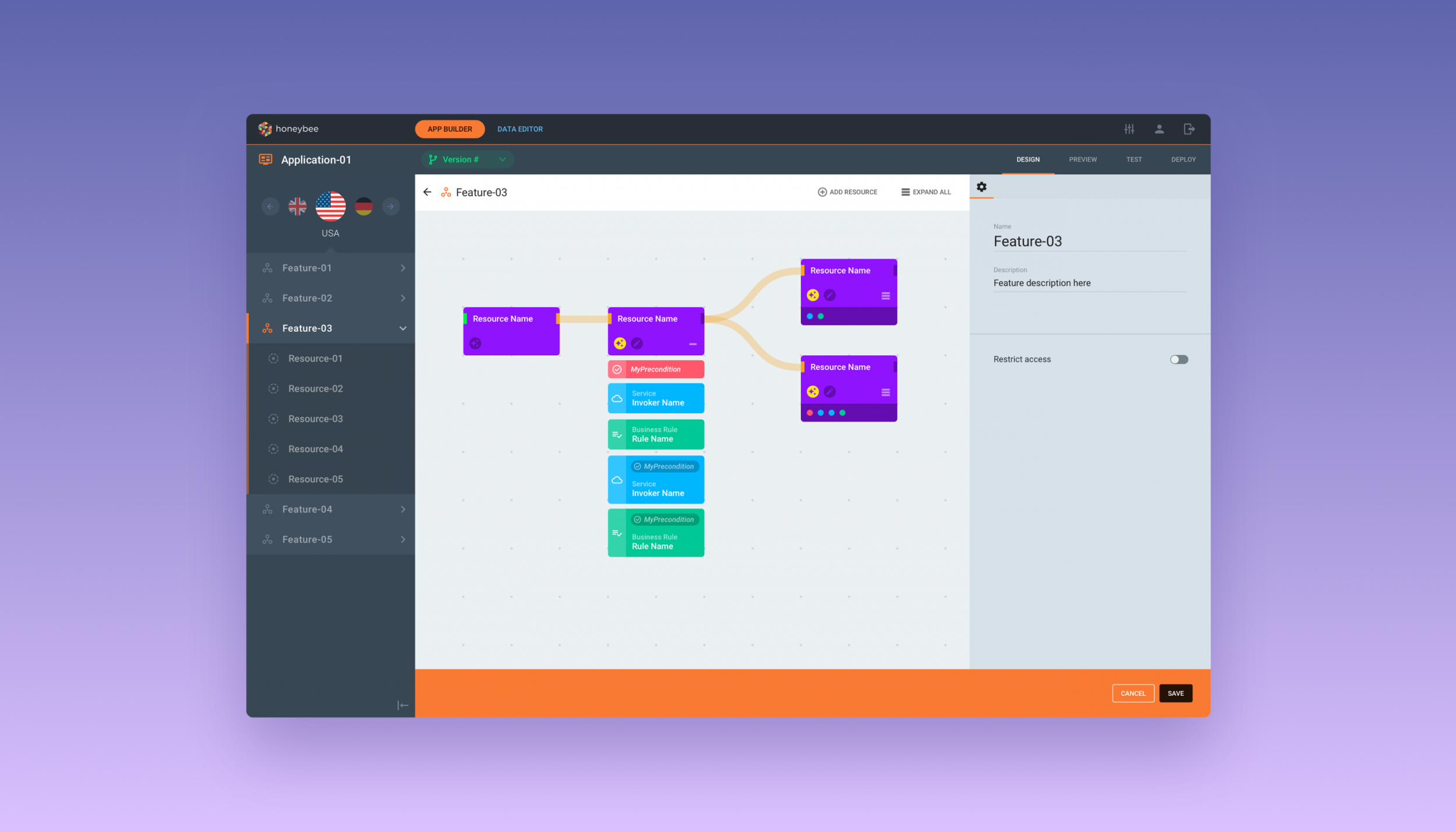Collapse the Feature-03 tree item
Viewport: 1456px width, 832px height.
point(402,328)
